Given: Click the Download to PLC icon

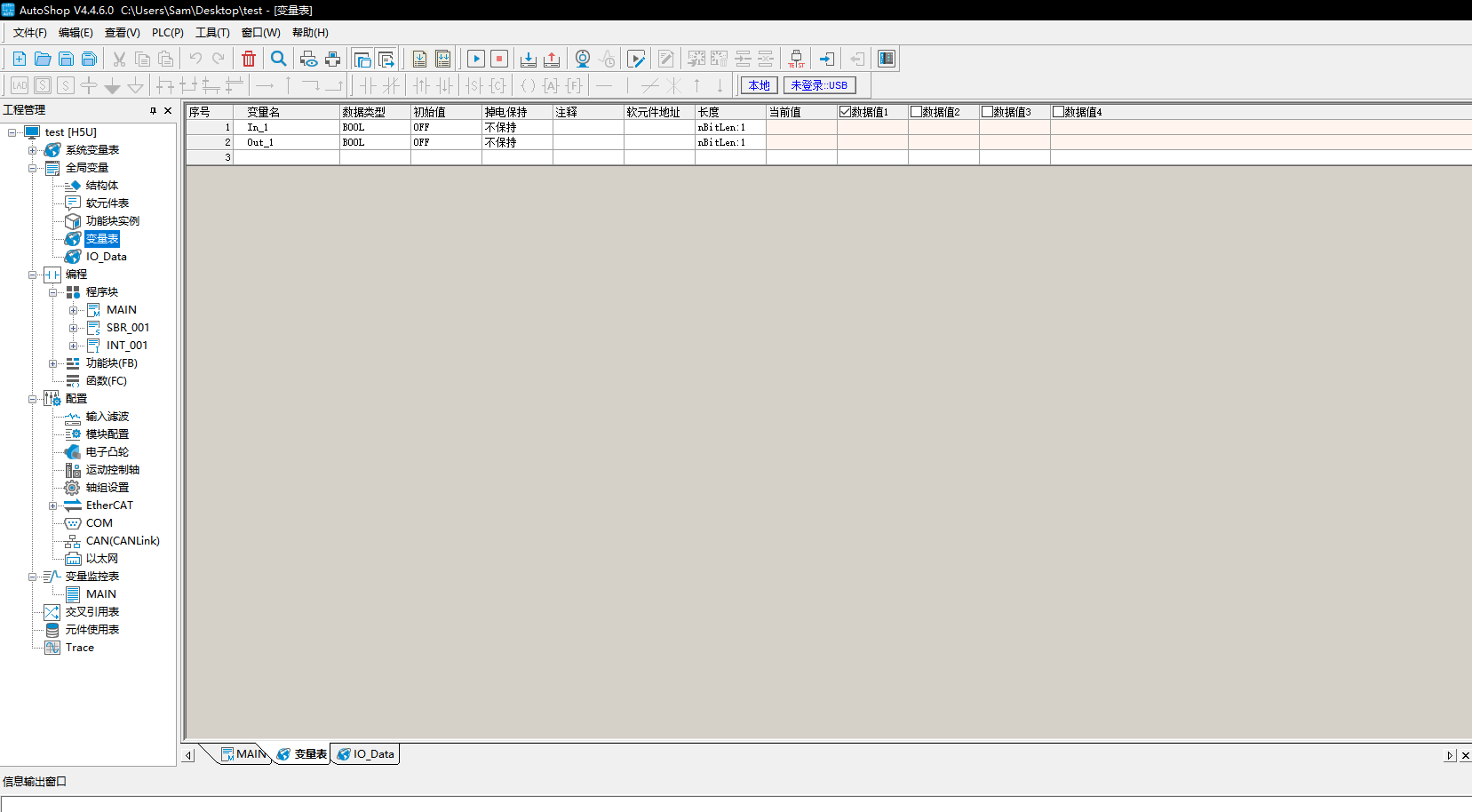Looking at the screenshot, I should [529, 59].
